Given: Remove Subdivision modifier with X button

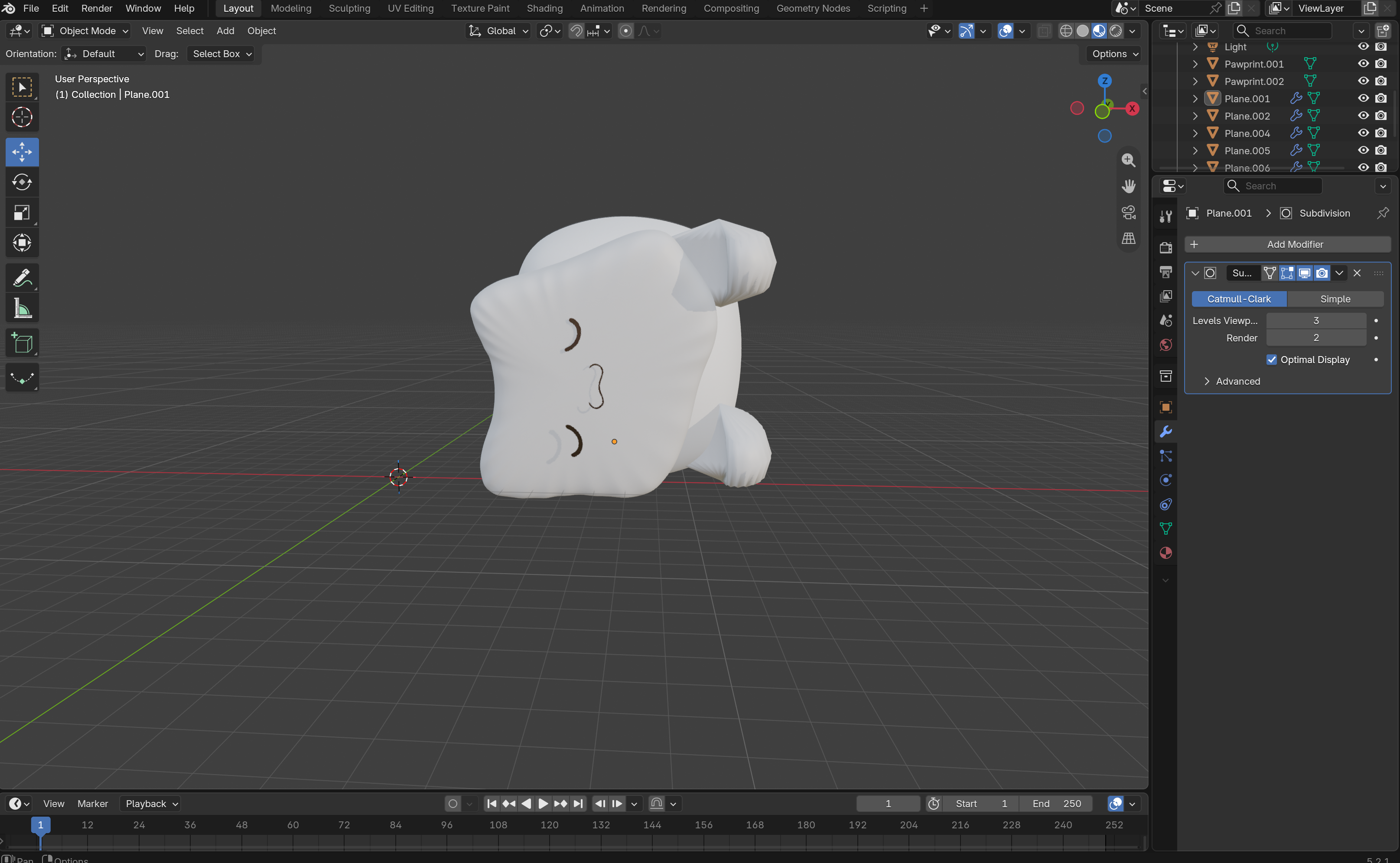Looking at the screenshot, I should (1357, 273).
